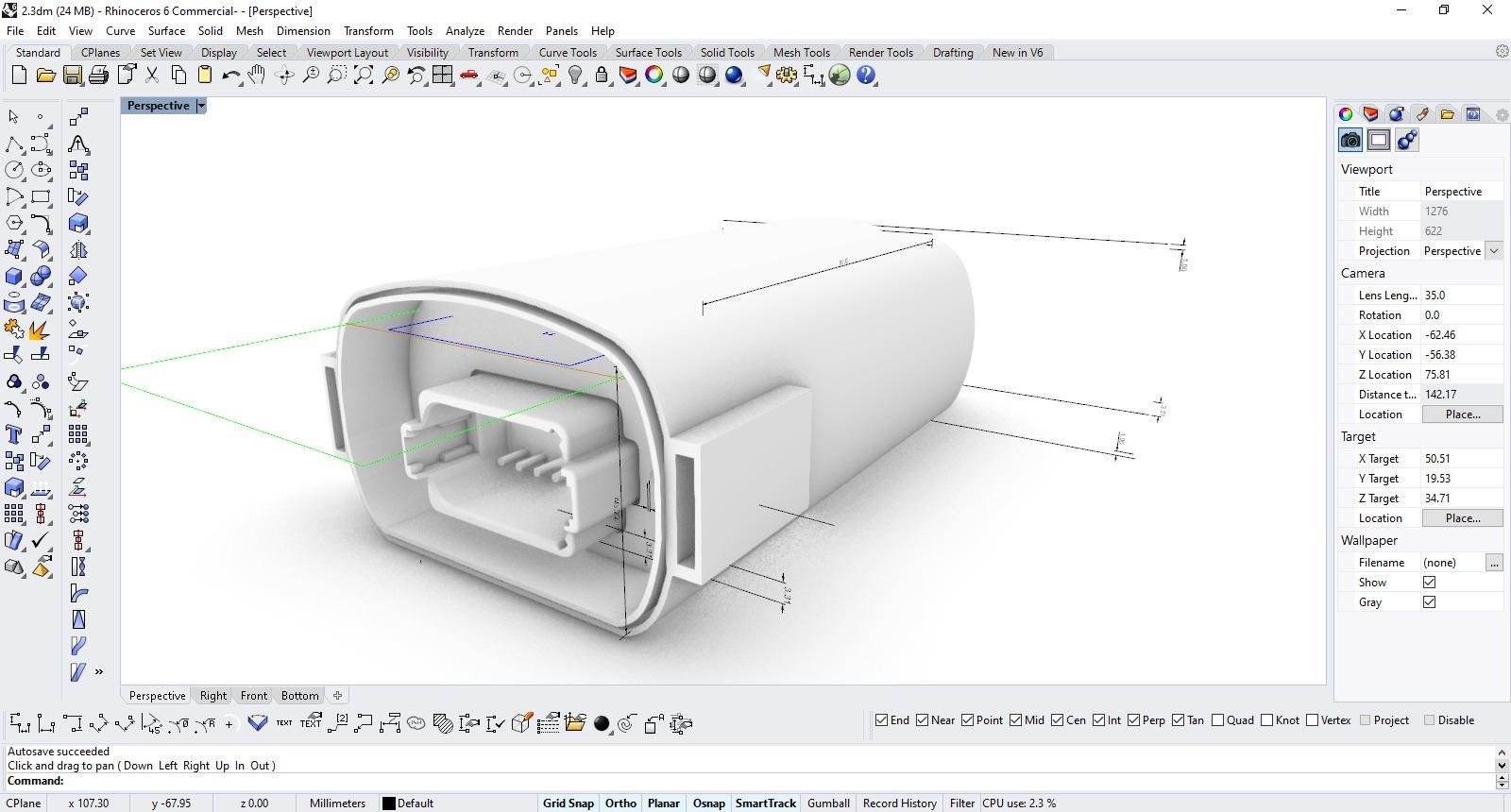Switch to the Front viewport tab
This screenshot has height=812, width=1511.
(x=253, y=696)
